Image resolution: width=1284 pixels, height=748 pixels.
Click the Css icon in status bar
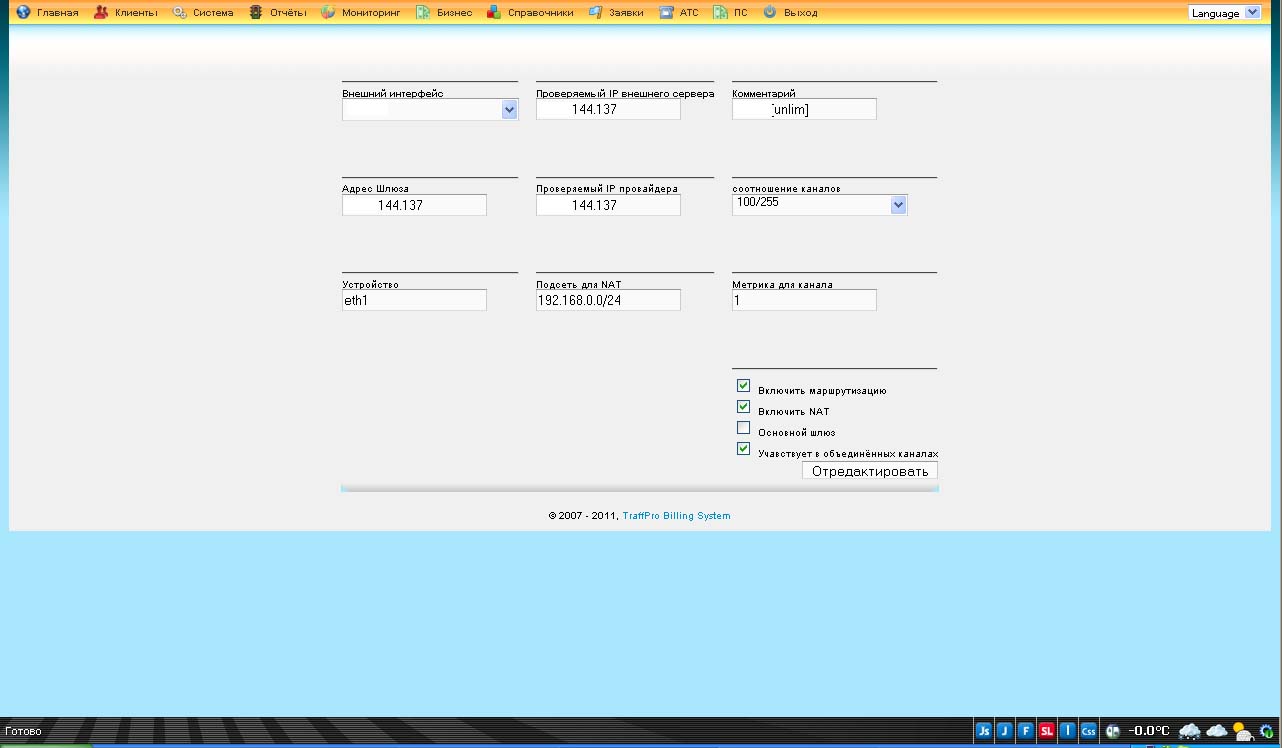click(1088, 731)
